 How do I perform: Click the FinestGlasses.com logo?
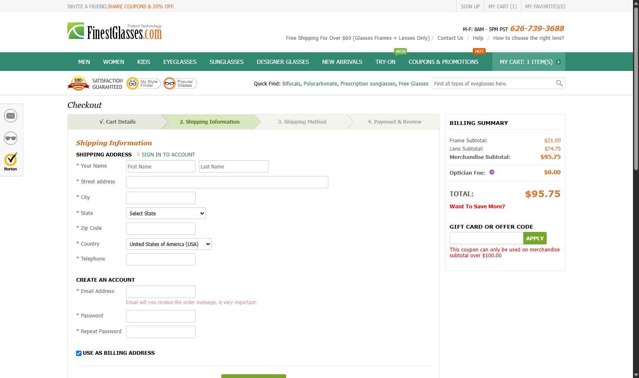[115, 31]
